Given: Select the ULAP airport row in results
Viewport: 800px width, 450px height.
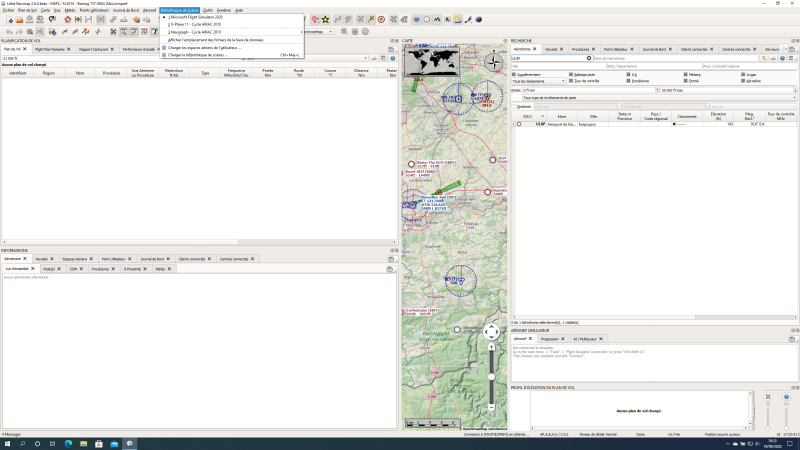Looking at the screenshot, I should (654, 124).
